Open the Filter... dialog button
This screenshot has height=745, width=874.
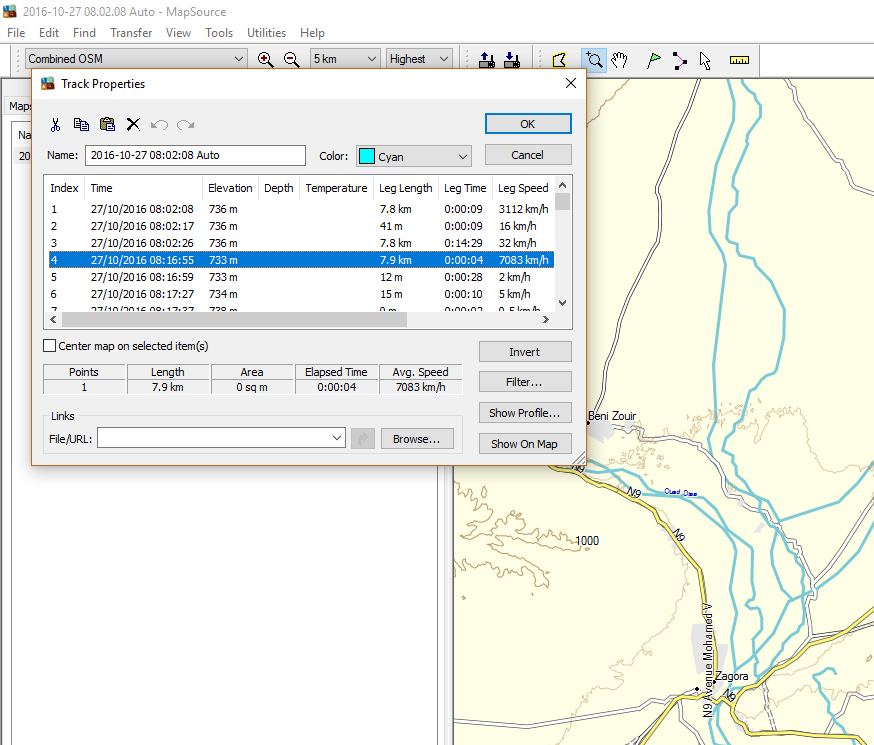[x=525, y=382]
